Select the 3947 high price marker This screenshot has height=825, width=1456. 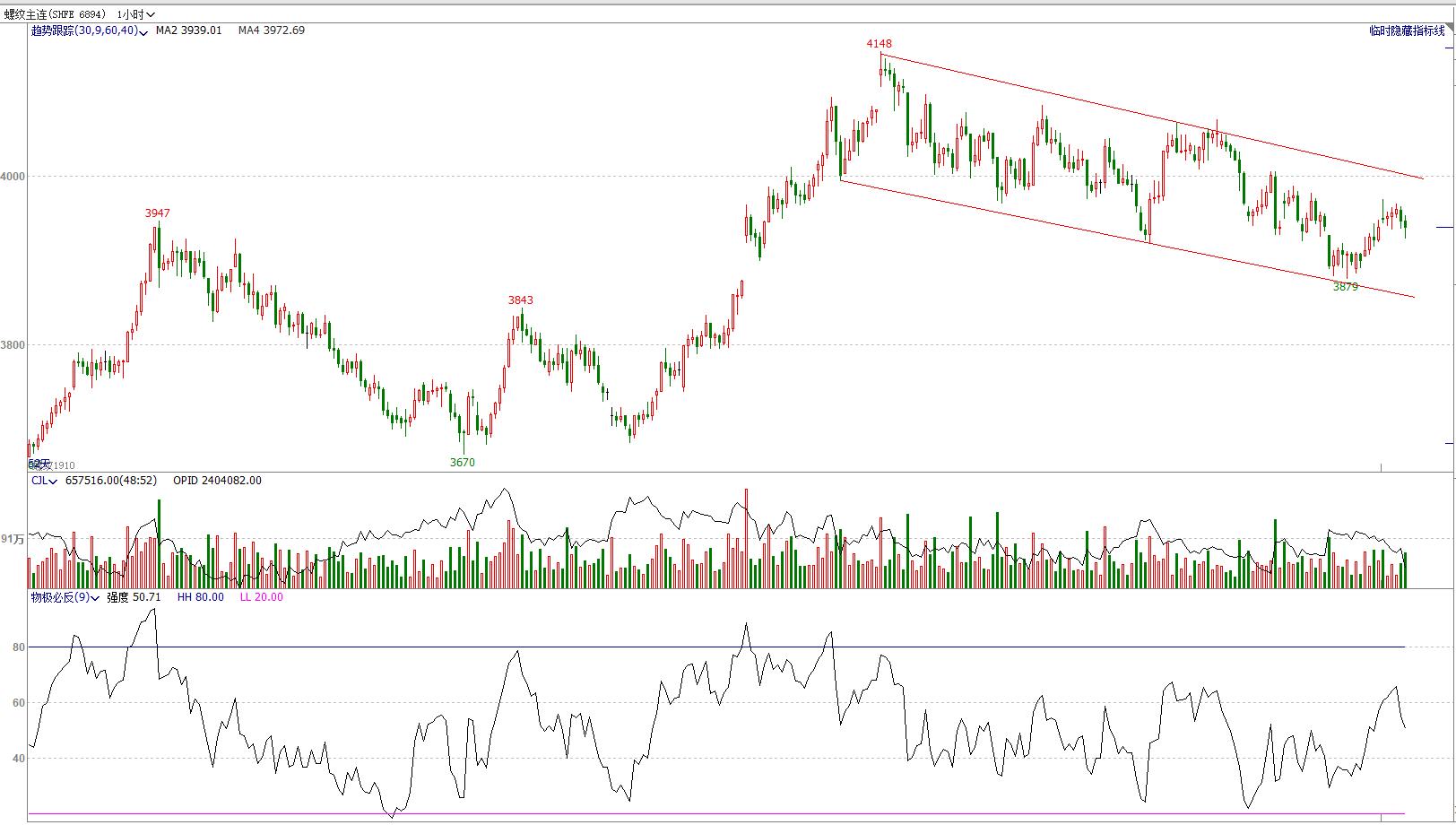(x=157, y=213)
